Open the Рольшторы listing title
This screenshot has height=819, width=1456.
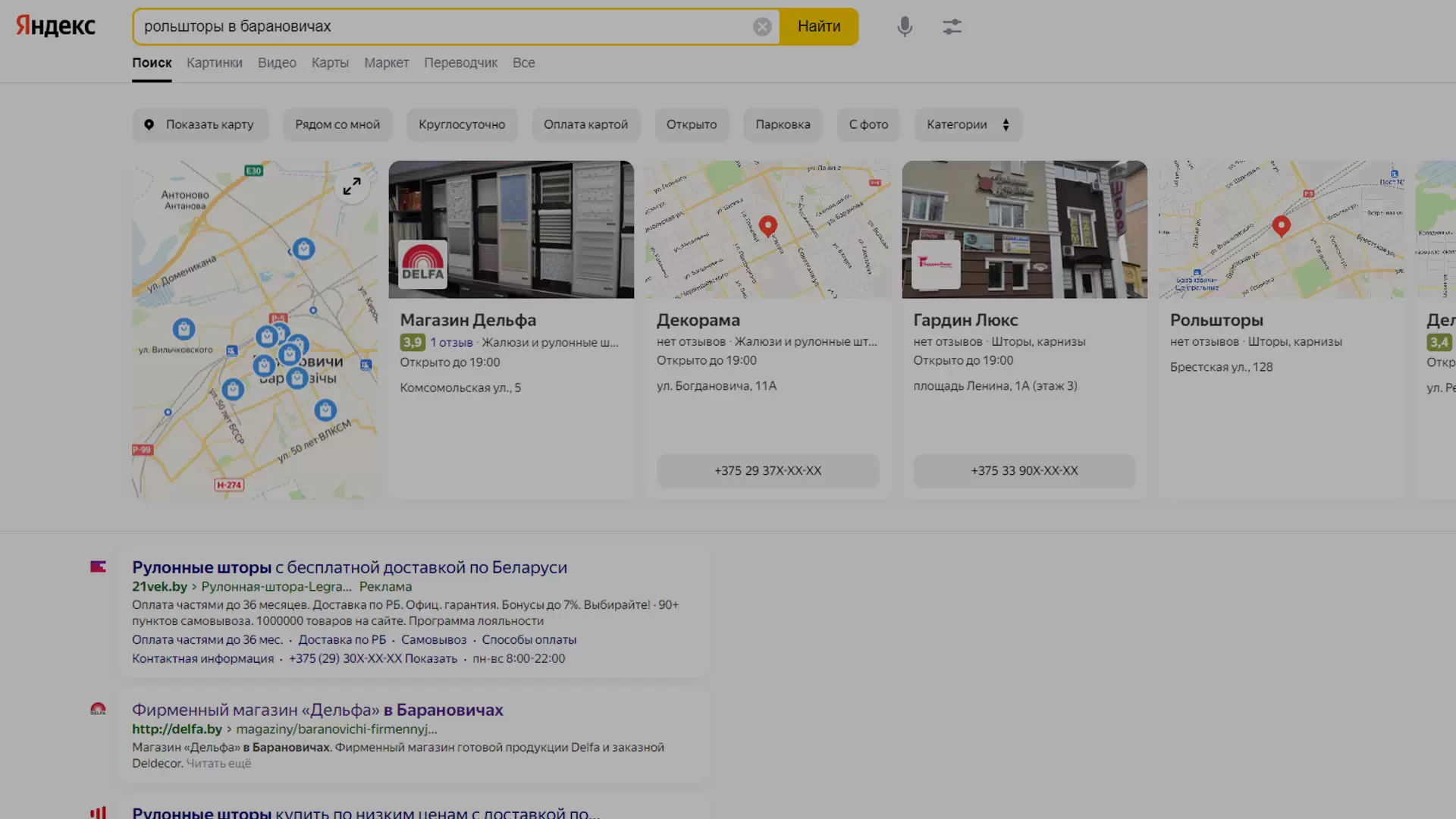(1216, 320)
